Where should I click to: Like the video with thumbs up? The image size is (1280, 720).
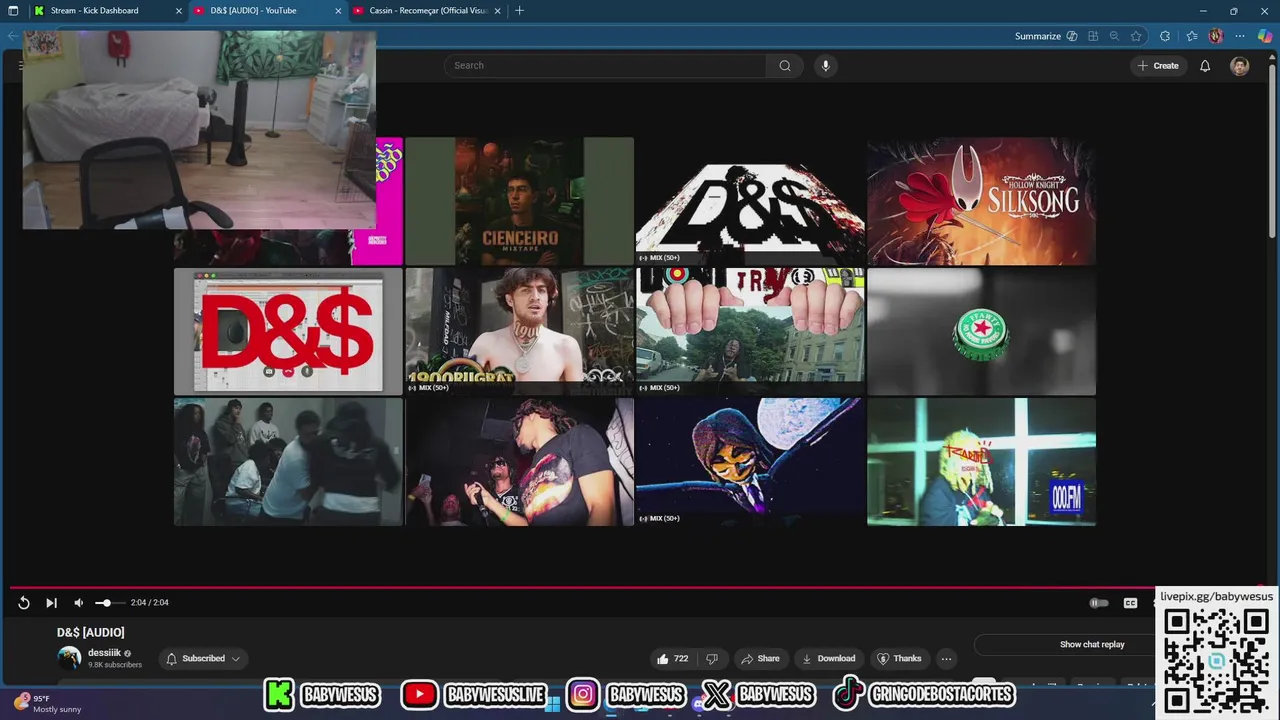coord(671,658)
